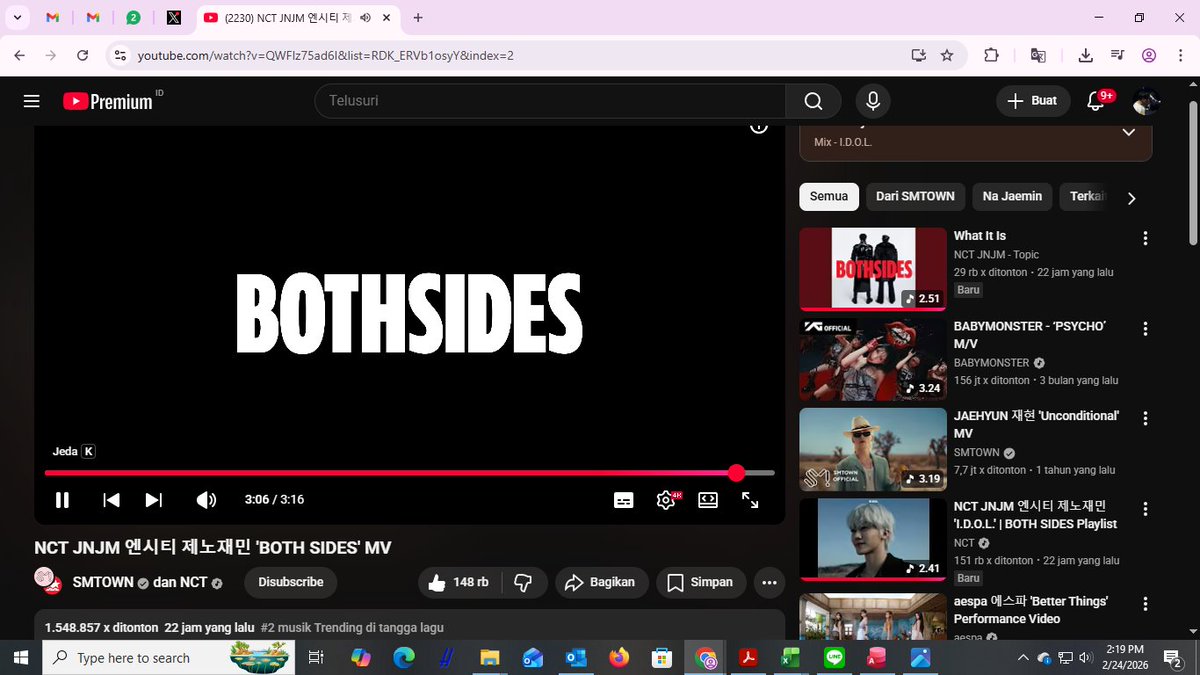Image resolution: width=1200 pixels, height=675 pixels.
Task: Open Firefox from the taskbar
Action: click(619, 658)
